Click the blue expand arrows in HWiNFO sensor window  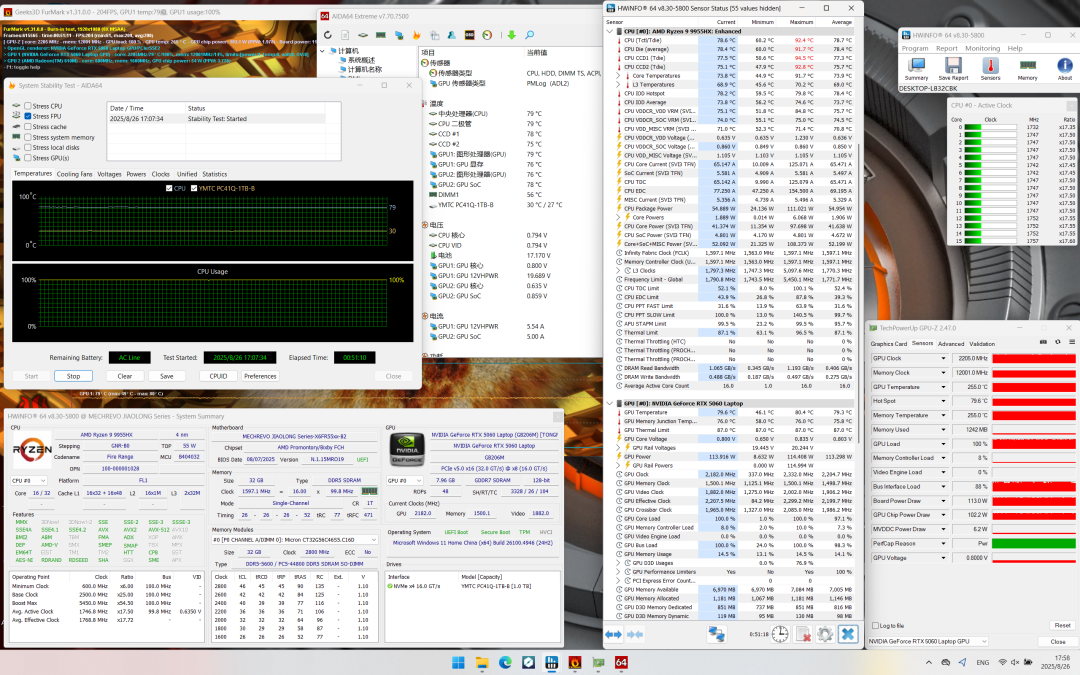tap(613, 634)
